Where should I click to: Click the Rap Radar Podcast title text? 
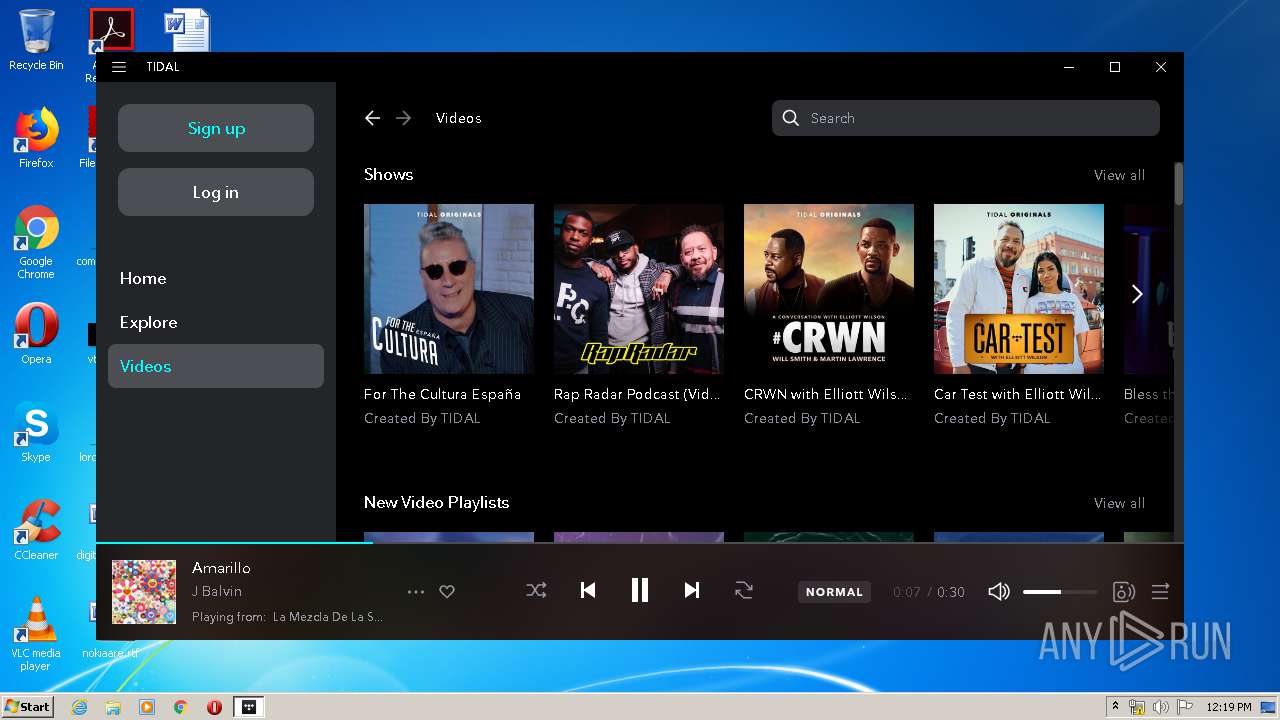tap(637, 394)
